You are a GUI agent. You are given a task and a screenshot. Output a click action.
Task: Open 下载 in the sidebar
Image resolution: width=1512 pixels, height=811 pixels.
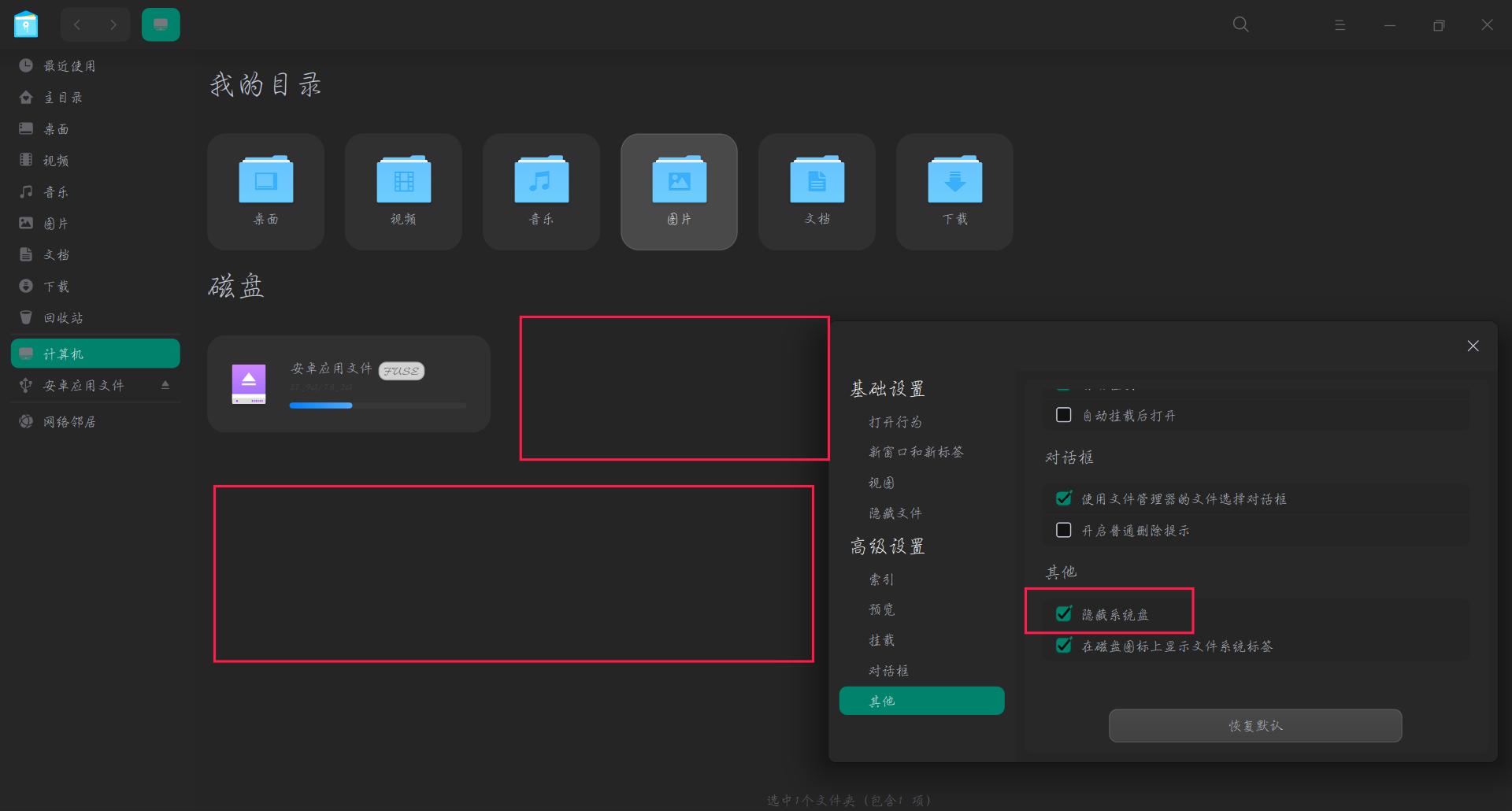pyautogui.click(x=95, y=287)
